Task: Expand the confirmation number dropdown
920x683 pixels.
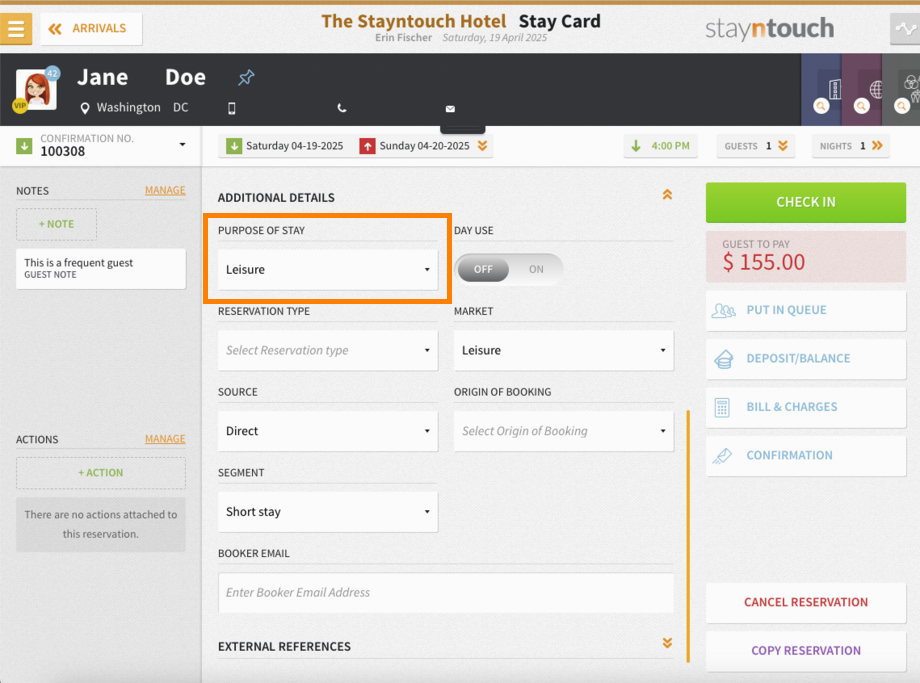Action: tap(182, 144)
